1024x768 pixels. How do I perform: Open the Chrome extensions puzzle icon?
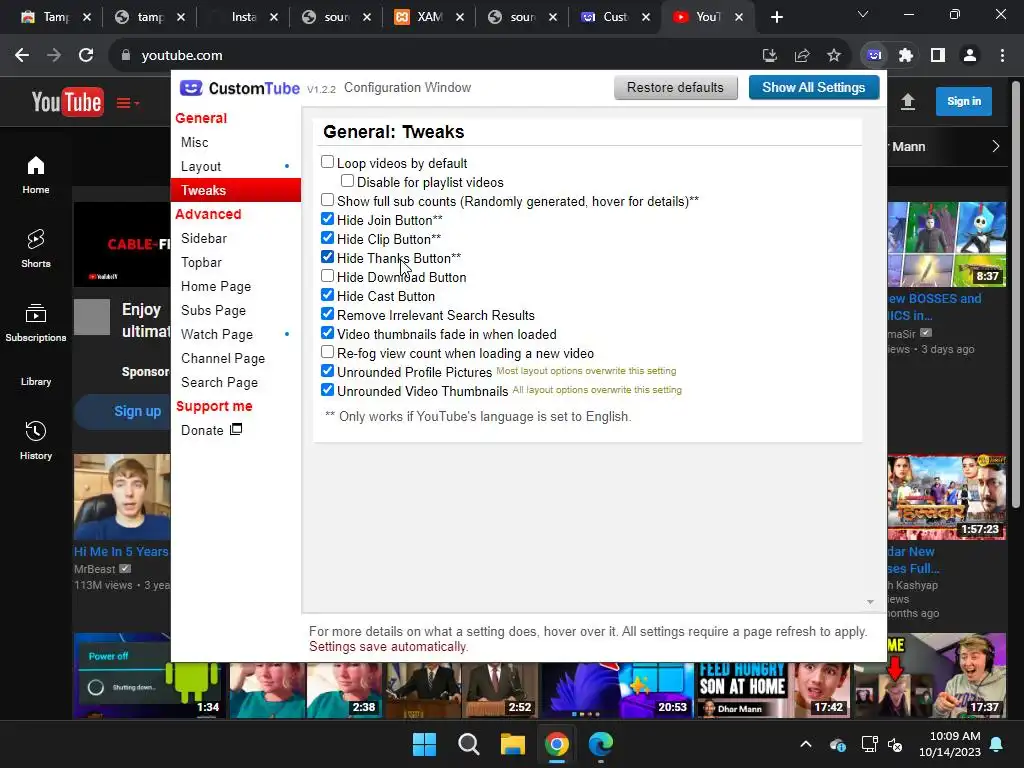point(906,56)
